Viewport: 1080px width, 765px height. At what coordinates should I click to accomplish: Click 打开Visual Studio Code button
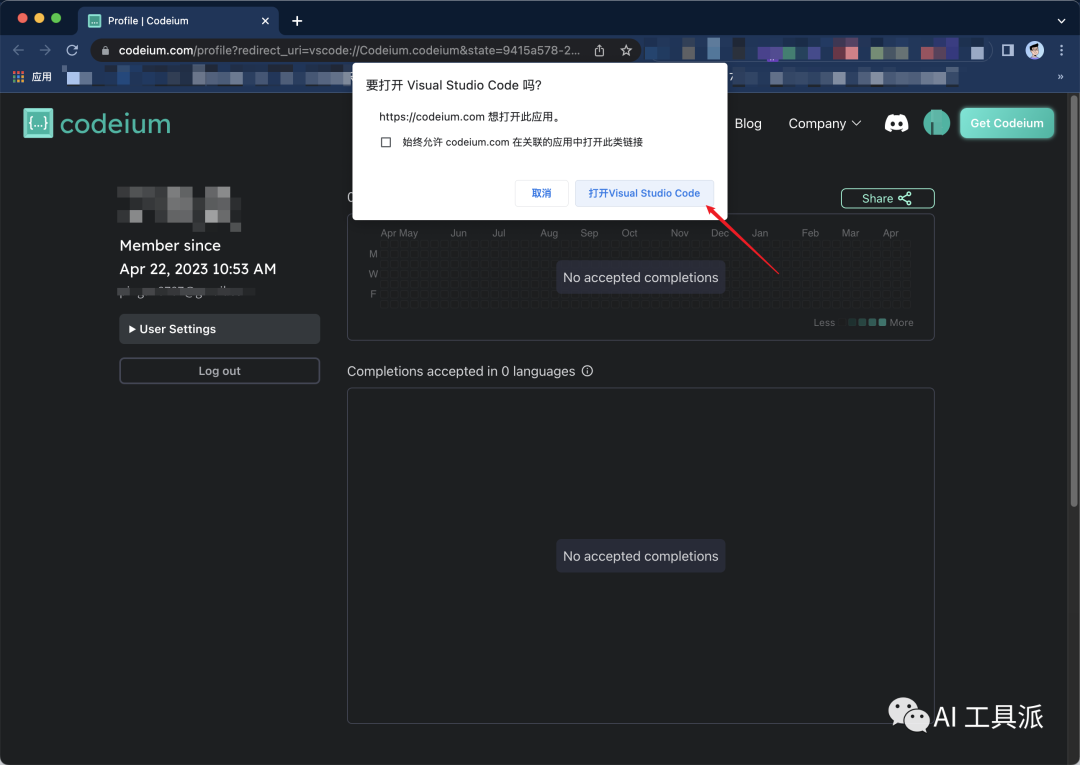[644, 193]
